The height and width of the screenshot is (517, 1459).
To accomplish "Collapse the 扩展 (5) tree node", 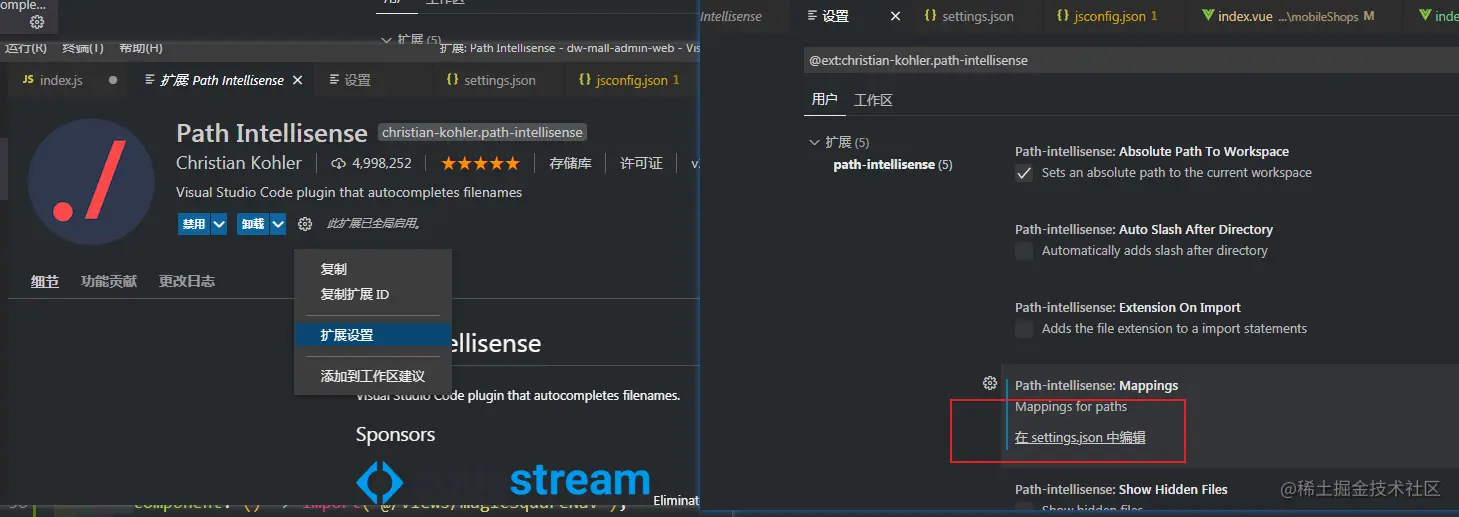I will click(x=814, y=143).
